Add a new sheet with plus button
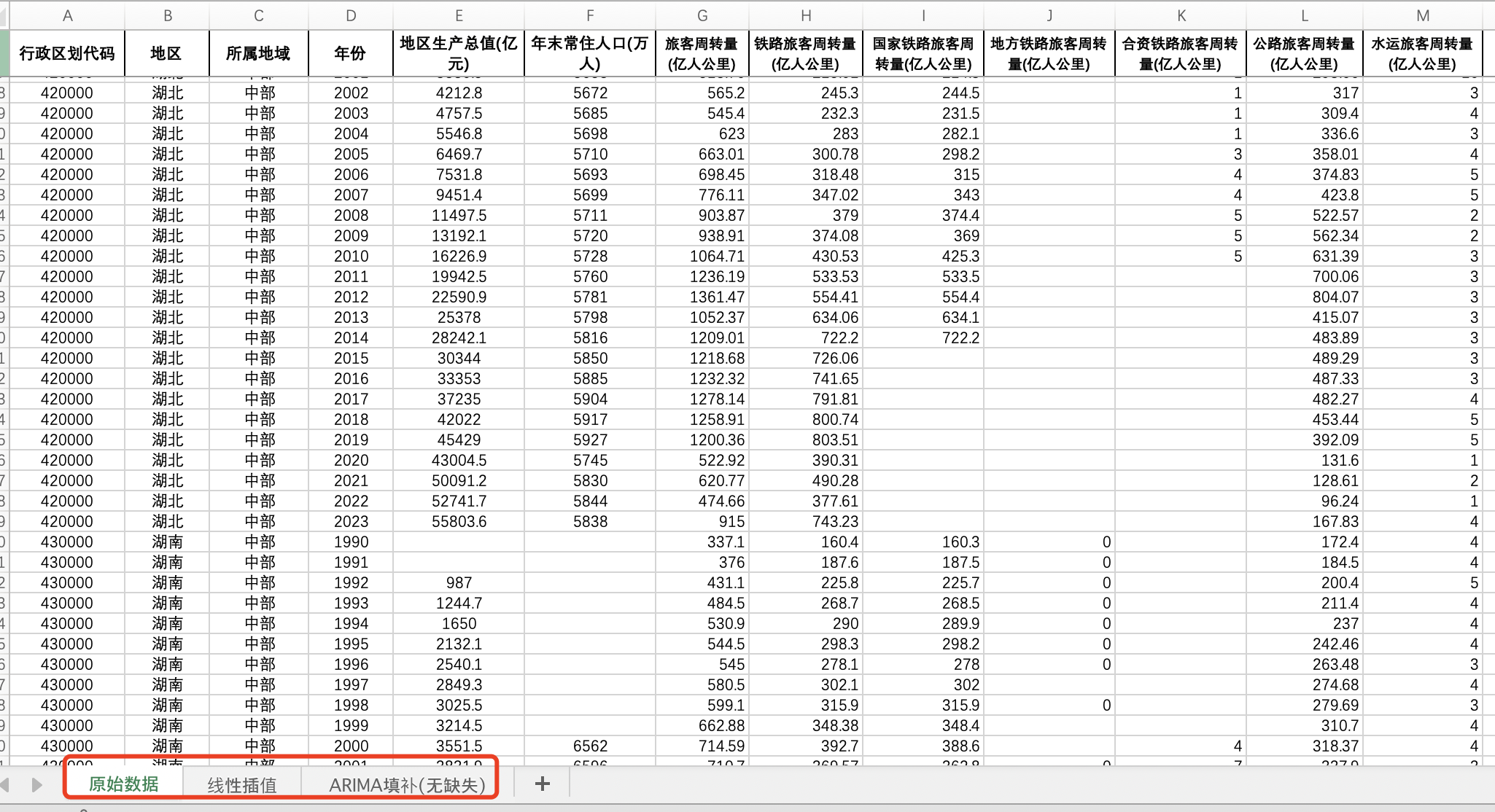1495x812 pixels. point(542,784)
